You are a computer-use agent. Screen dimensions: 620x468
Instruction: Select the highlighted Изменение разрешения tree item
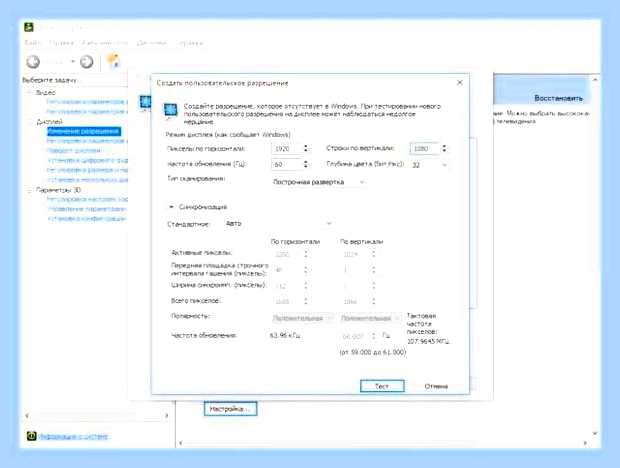point(84,131)
